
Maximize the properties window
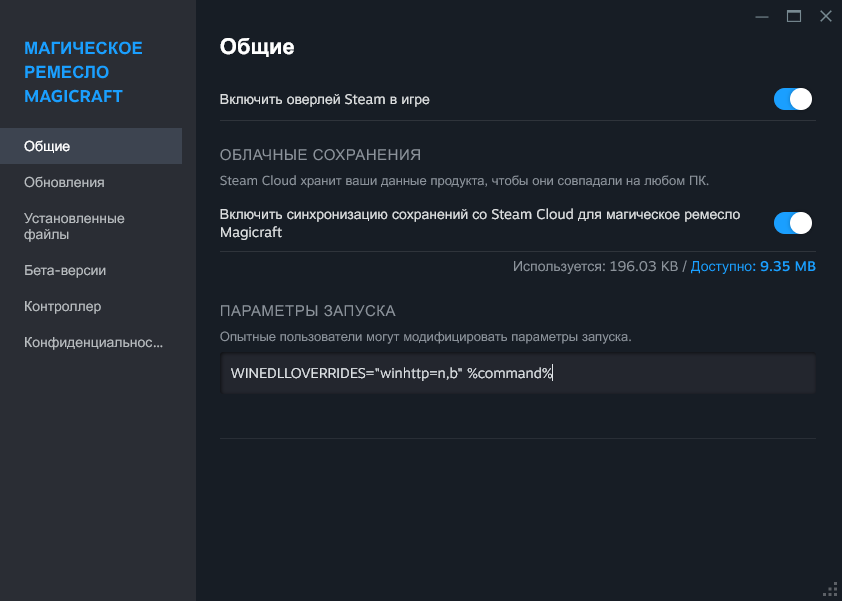(794, 16)
